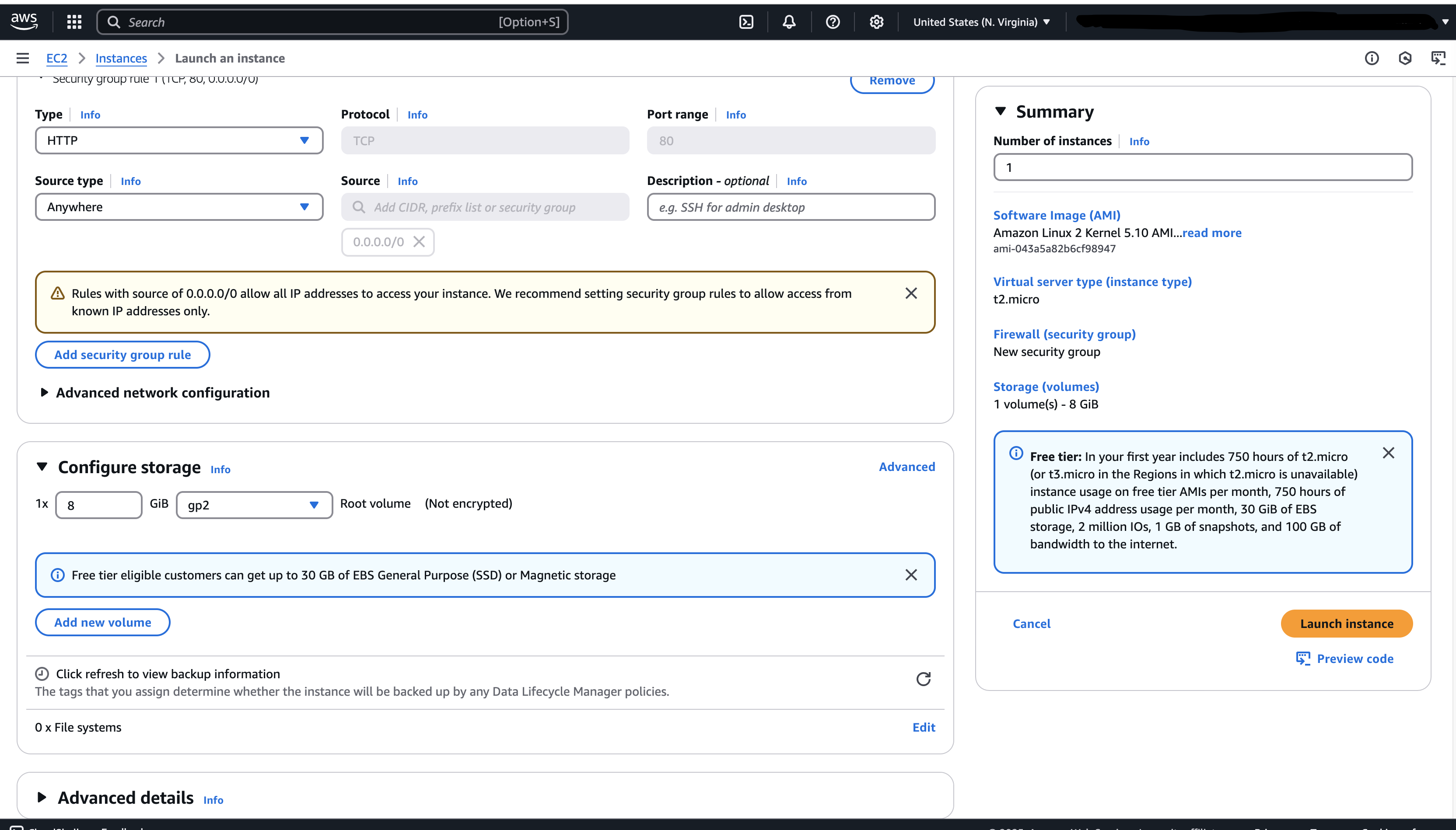Open Virtual server type (instance type) link

1093,282
